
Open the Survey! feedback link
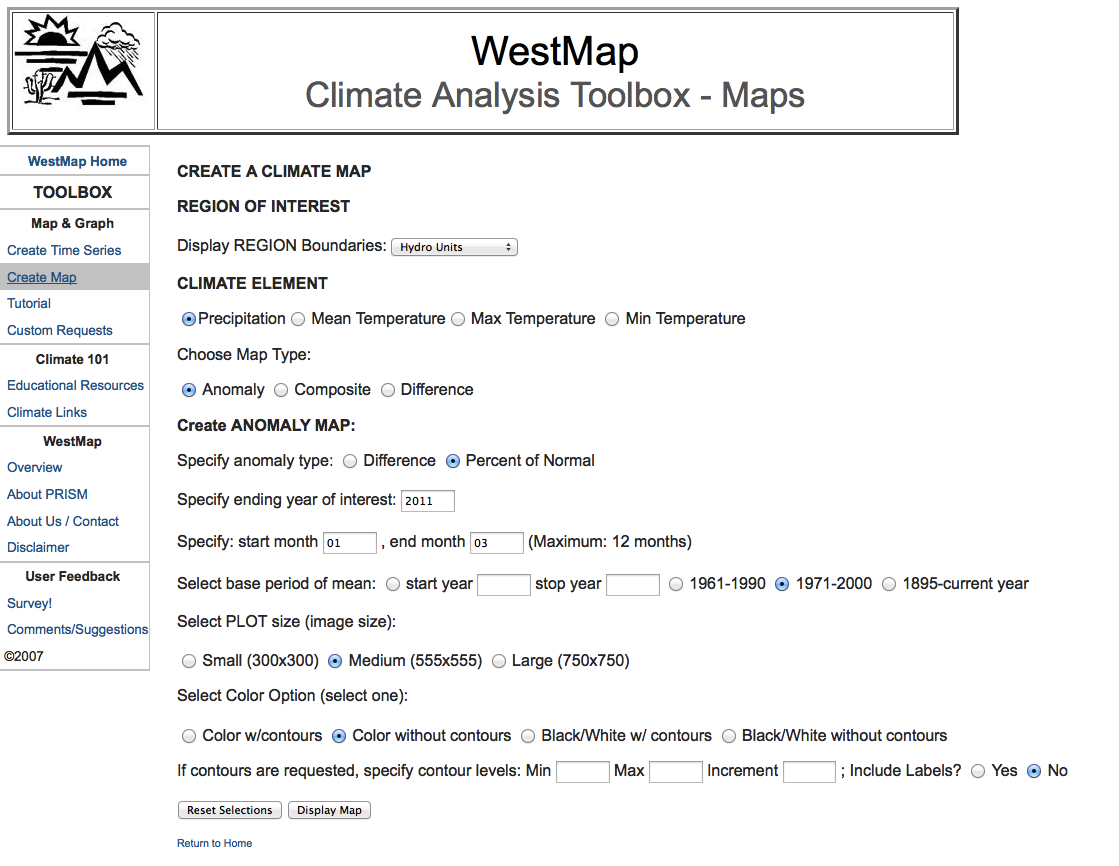29,603
